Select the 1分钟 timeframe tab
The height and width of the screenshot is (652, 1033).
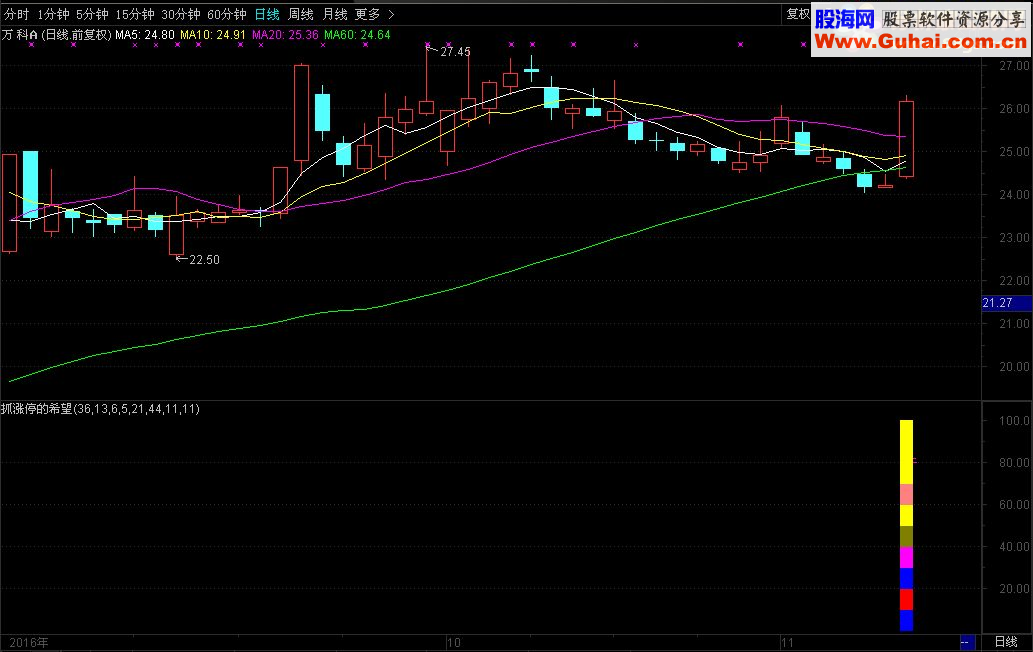click(x=53, y=14)
